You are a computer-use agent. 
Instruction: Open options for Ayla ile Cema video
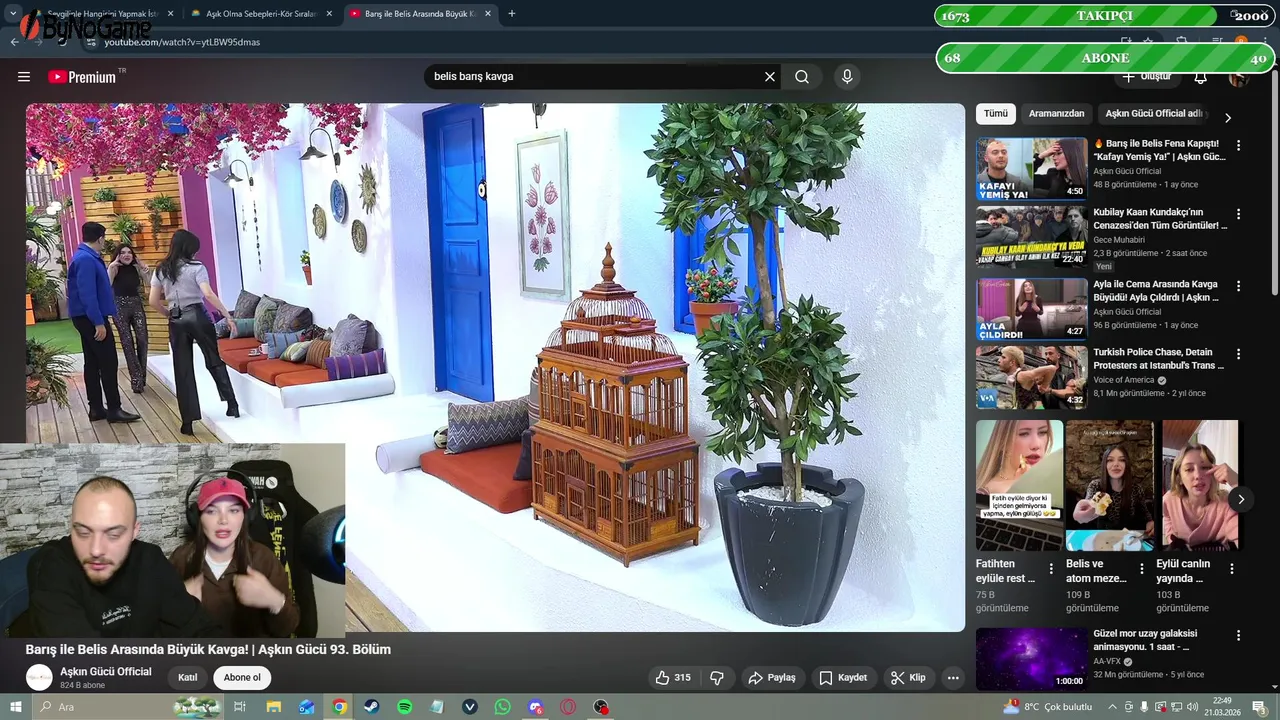pyautogui.click(x=1238, y=285)
